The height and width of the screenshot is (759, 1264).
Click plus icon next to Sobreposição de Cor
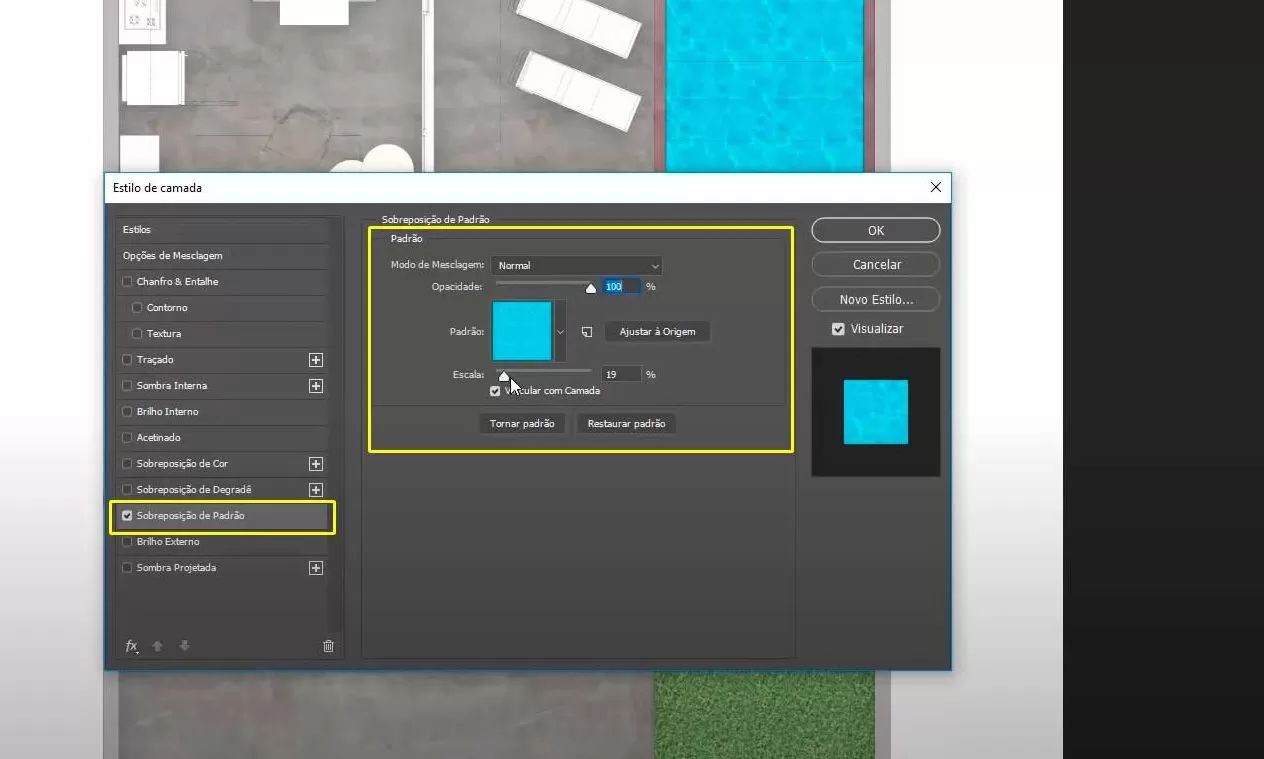pos(316,464)
